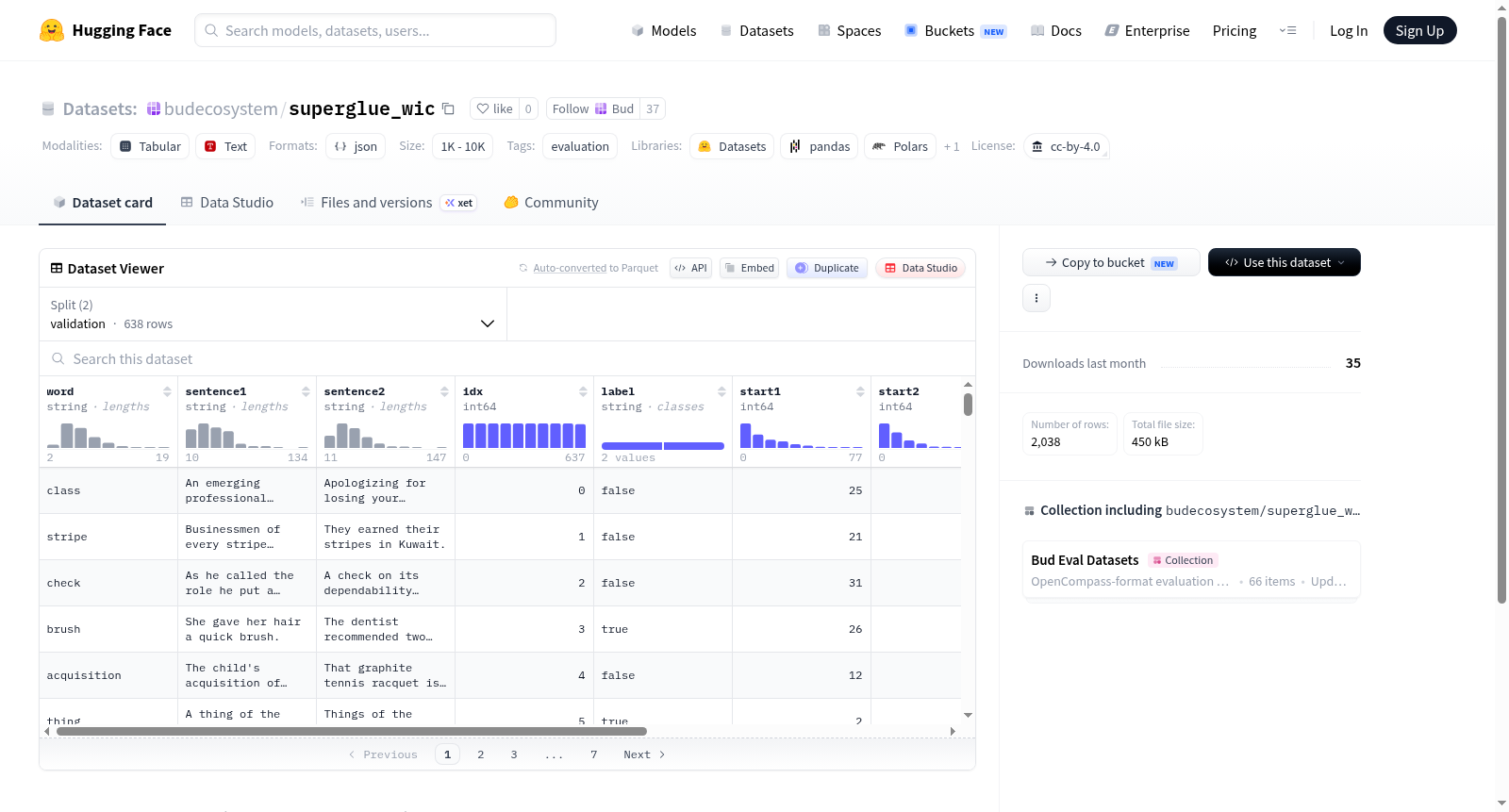This screenshot has height=812, width=1509.
Task: Open the Files and versions tab
Action: click(389, 203)
